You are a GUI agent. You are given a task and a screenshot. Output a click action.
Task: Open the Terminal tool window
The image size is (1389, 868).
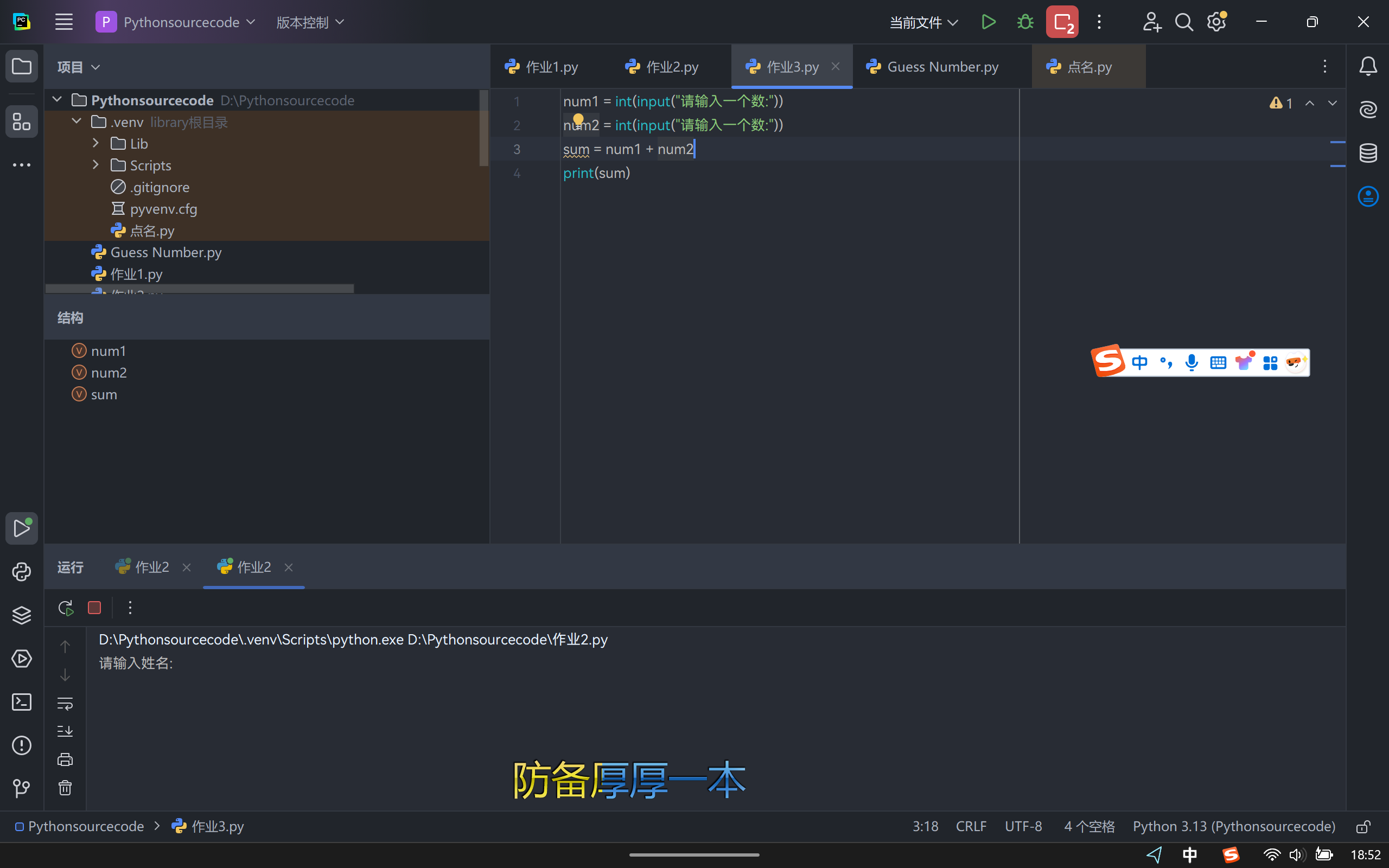[x=21, y=701]
